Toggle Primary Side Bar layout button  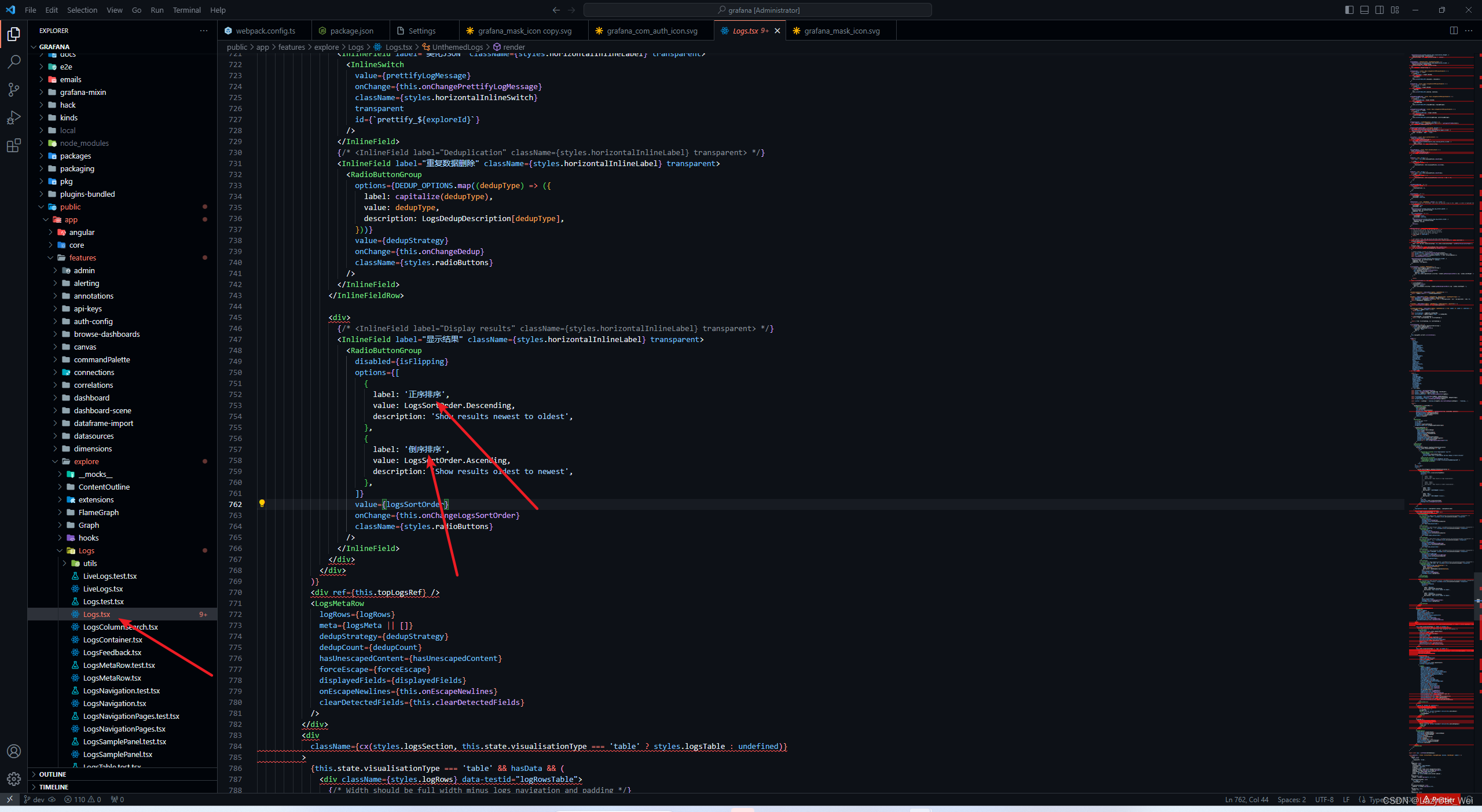tap(1349, 10)
